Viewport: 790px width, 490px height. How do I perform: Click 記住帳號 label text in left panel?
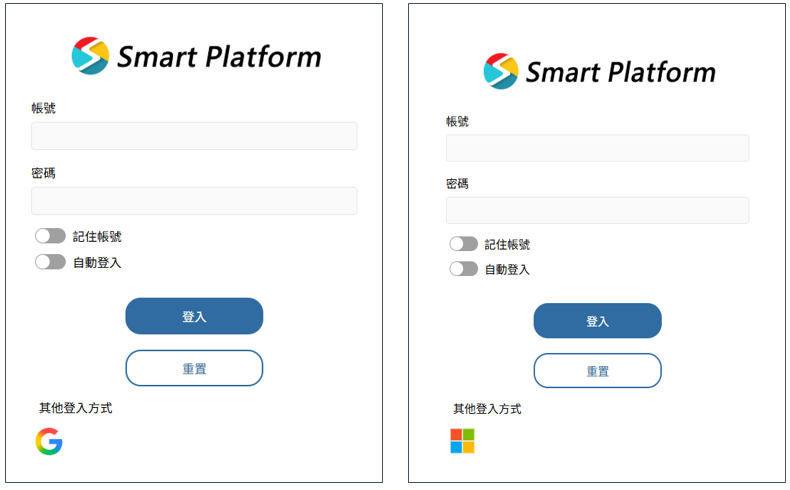pos(97,237)
